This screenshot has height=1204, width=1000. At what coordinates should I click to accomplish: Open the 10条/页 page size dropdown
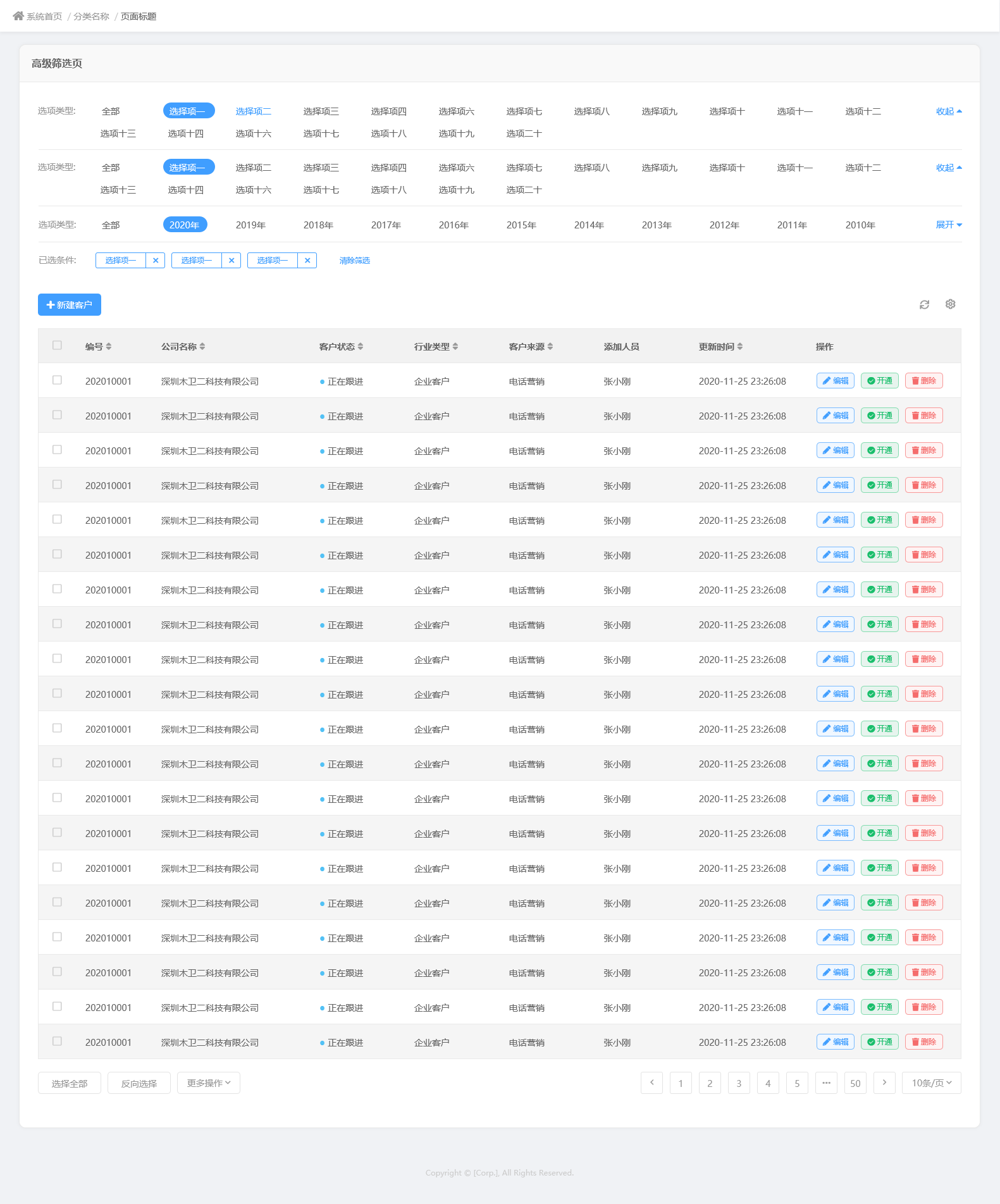coord(932,1083)
